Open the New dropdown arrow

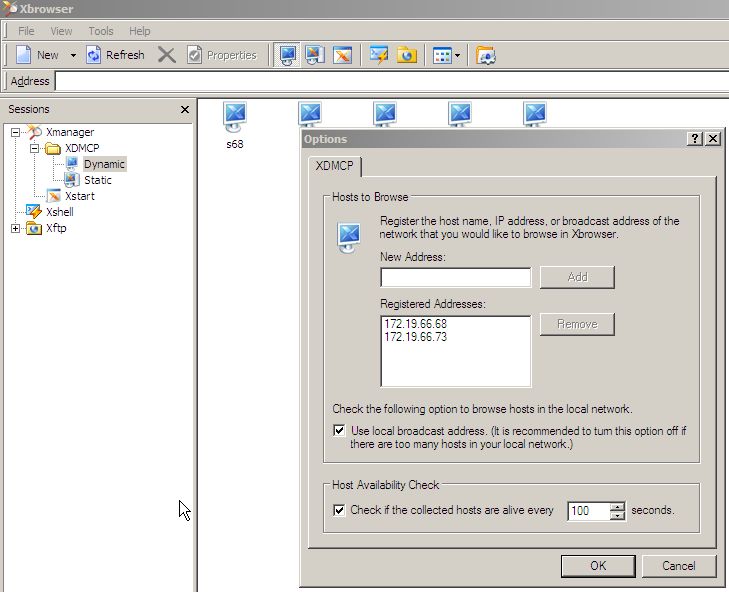73,55
